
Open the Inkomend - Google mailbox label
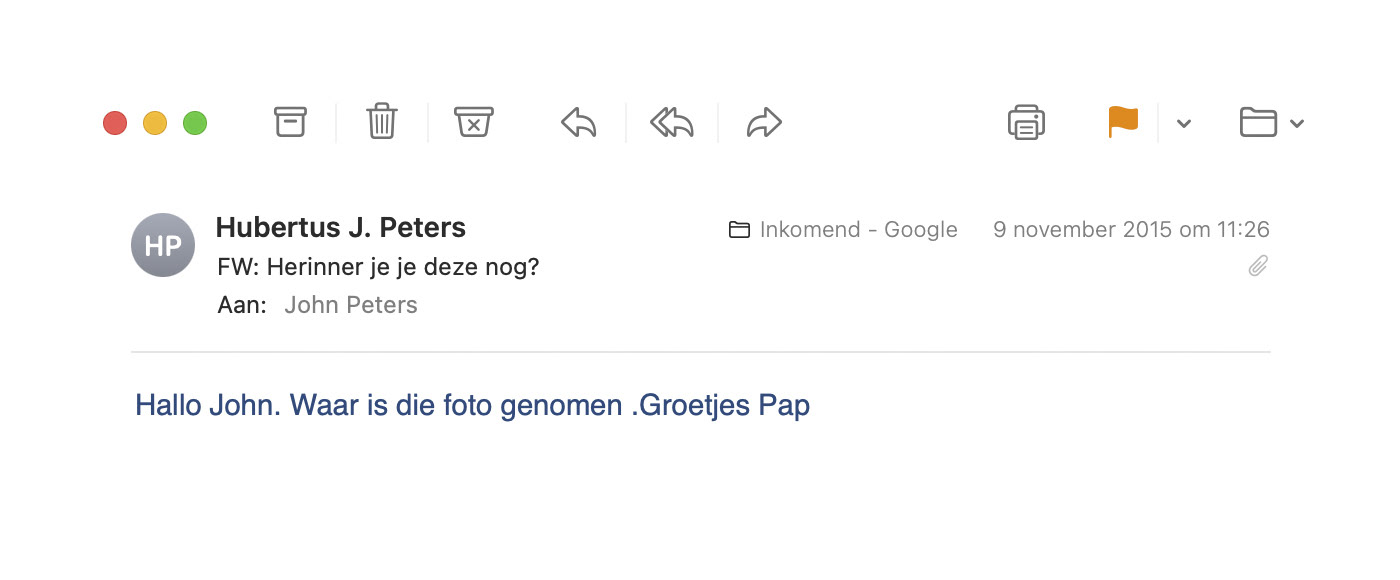click(843, 230)
